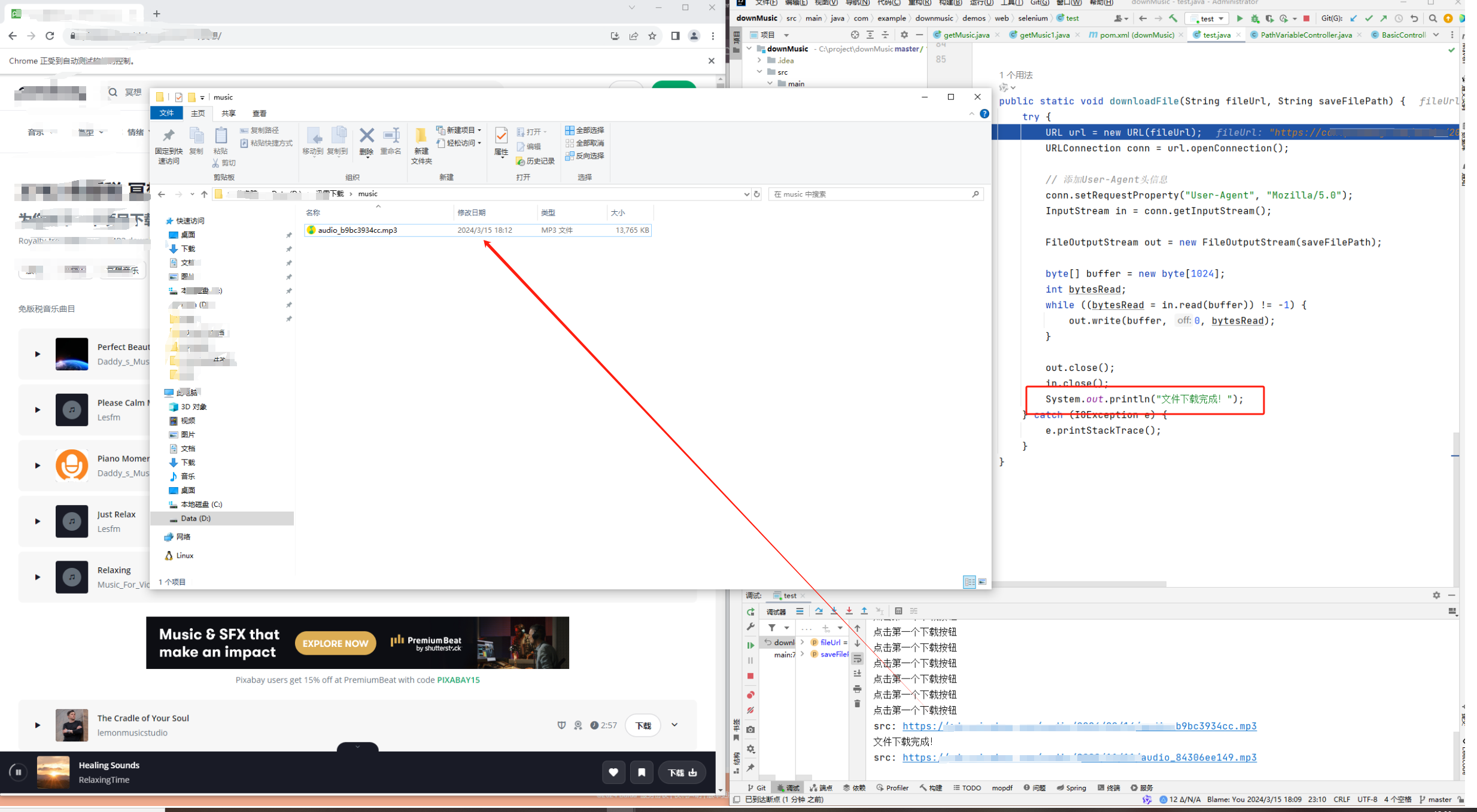Click View Breakpoints red circles icon
The height and width of the screenshot is (812, 1477).
pyautogui.click(x=750, y=695)
